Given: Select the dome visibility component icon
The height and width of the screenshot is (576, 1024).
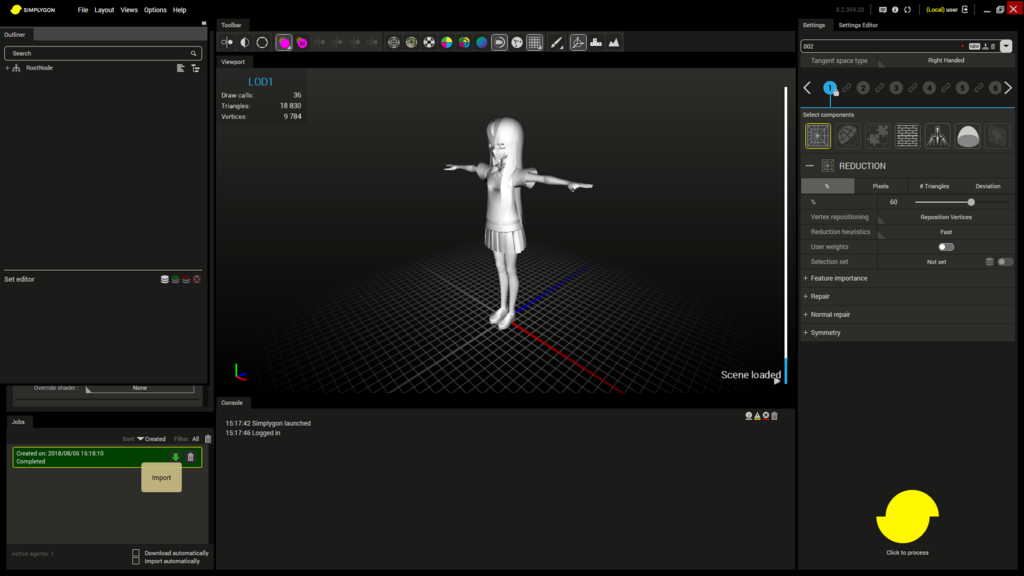Looking at the screenshot, I should (968, 136).
